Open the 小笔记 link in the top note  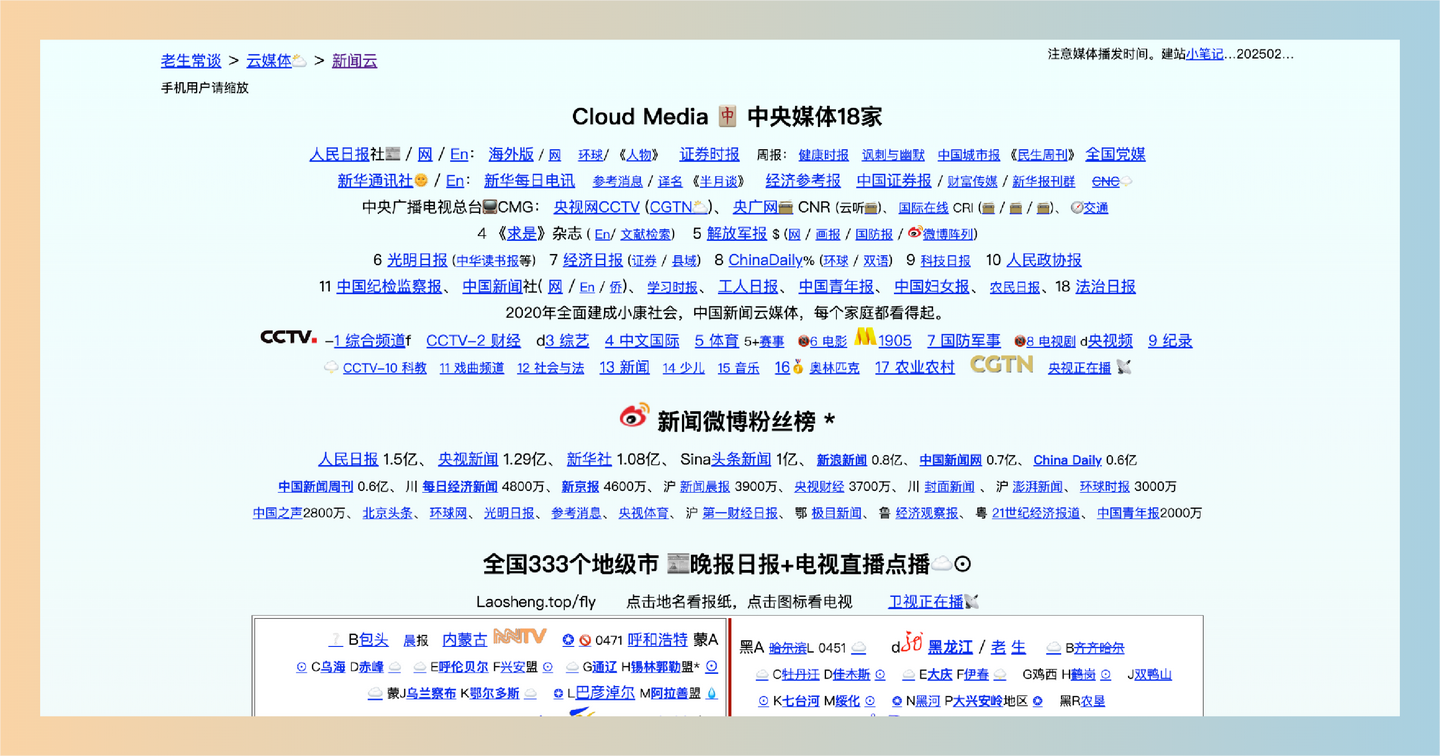tap(1204, 54)
